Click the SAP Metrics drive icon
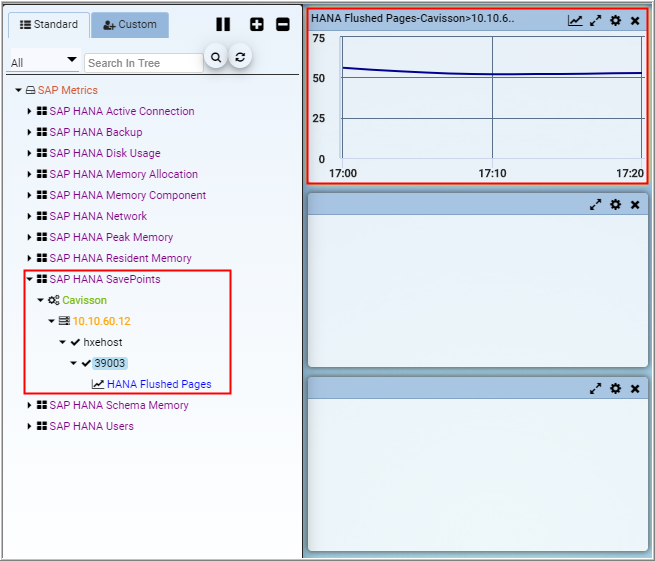This screenshot has height=561, width=655. tap(30, 90)
